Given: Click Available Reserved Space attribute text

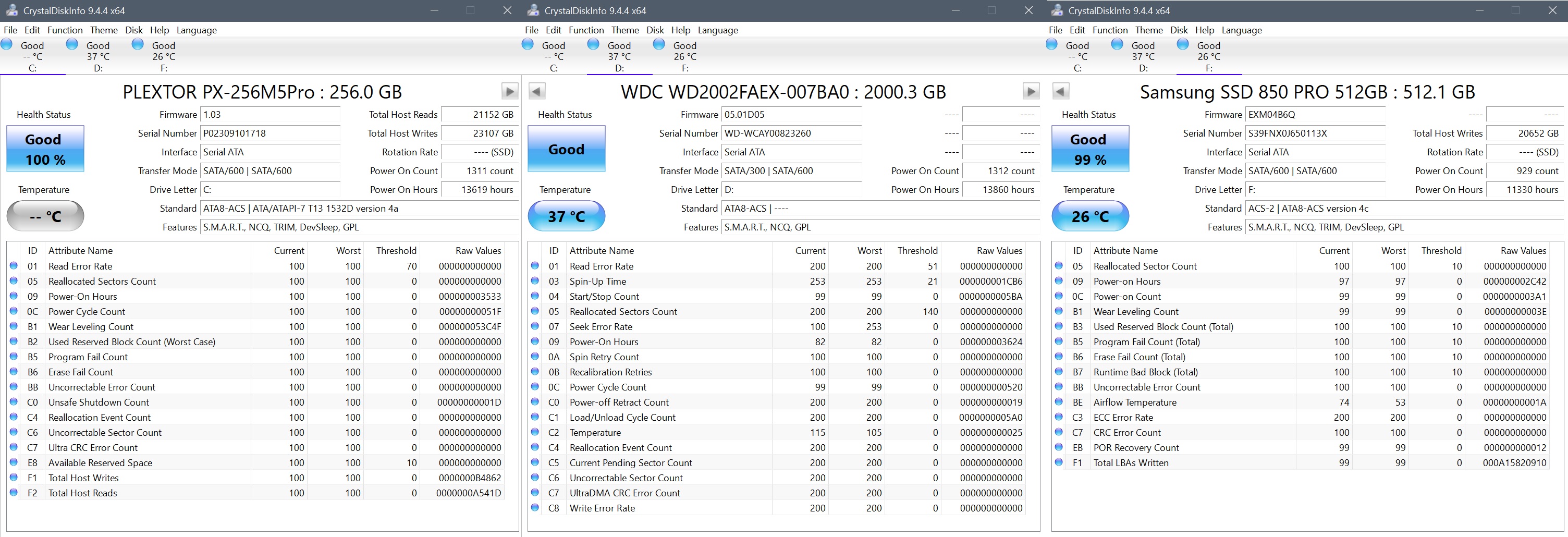Looking at the screenshot, I should tap(101, 463).
